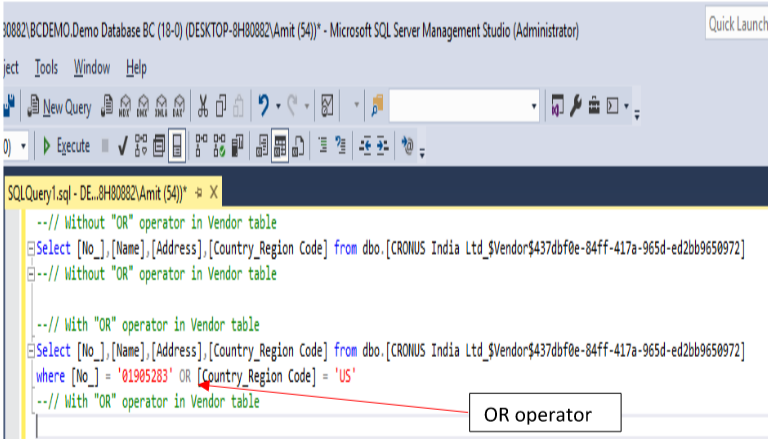This screenshot has width=768, height=439.
Task: Click the blue where keyword
Action: tap(50, 376)
